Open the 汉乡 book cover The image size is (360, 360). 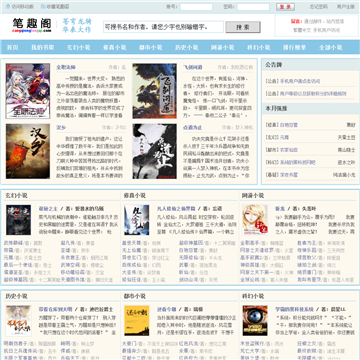point(28,151)
